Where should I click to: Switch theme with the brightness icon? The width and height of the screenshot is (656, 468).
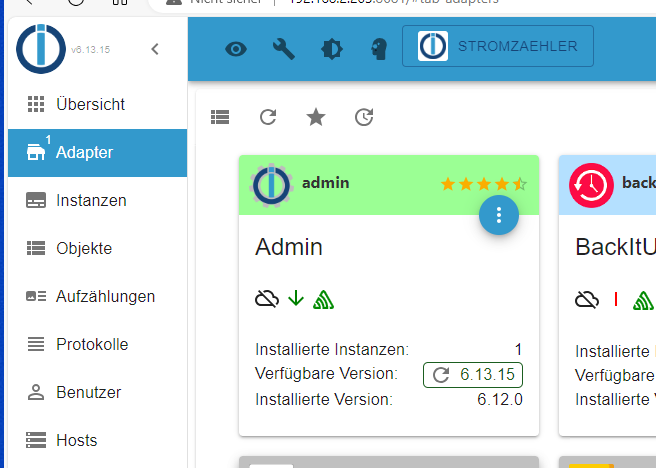(332, 49)
